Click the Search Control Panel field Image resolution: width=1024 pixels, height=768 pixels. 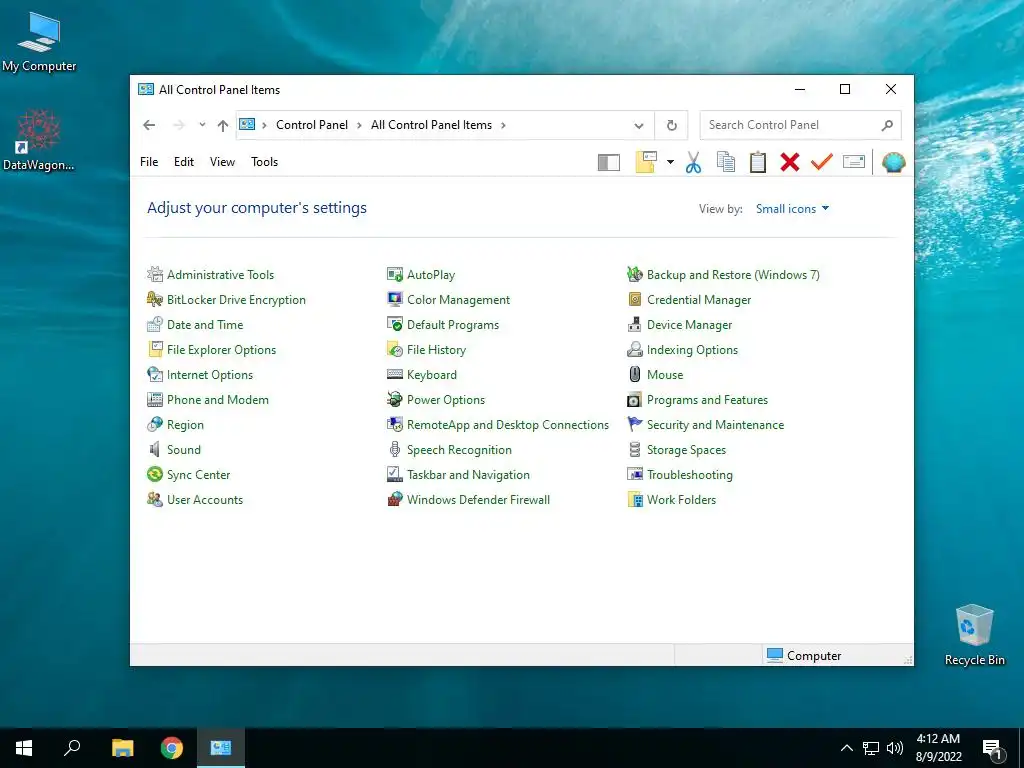coord(800,125)
